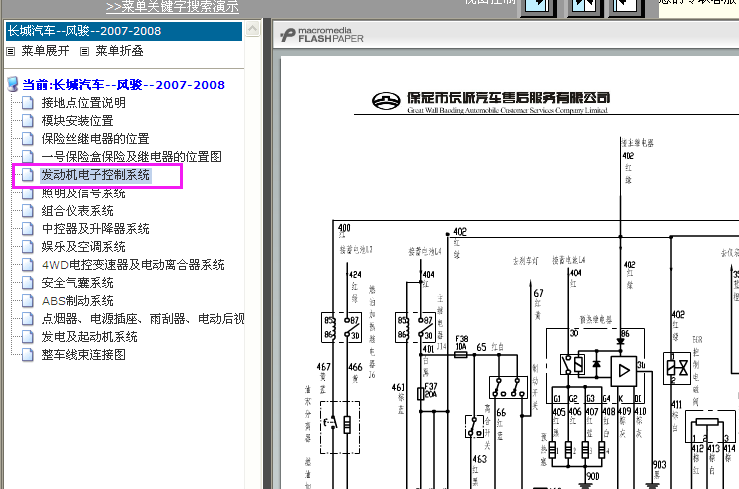Image resolution: width=739 pixels, height=489 pixels.
Task: Open 一号保险盒保险及继电器的位置图
Action: point(131,156)
